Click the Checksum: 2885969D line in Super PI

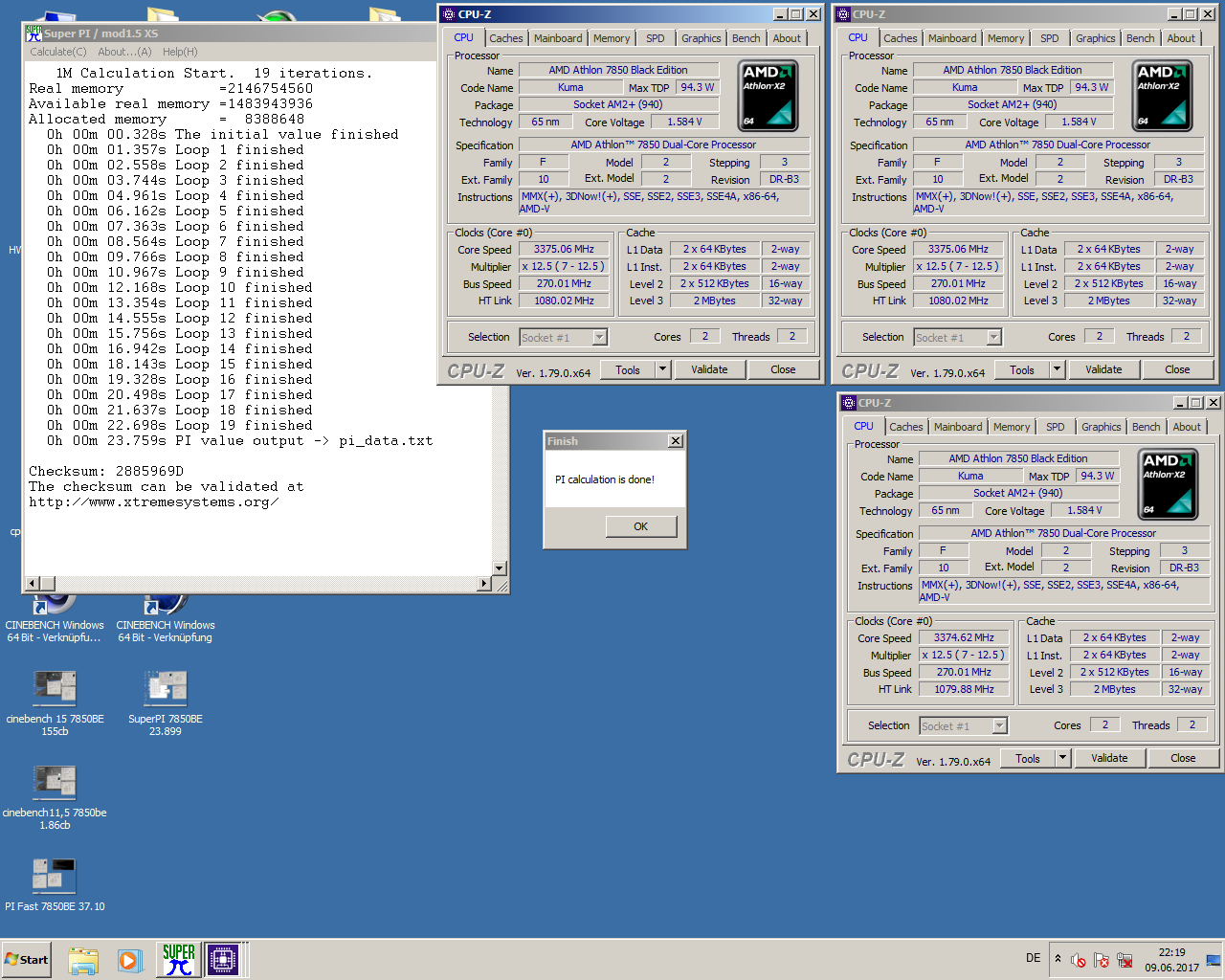tap(106, 471)
